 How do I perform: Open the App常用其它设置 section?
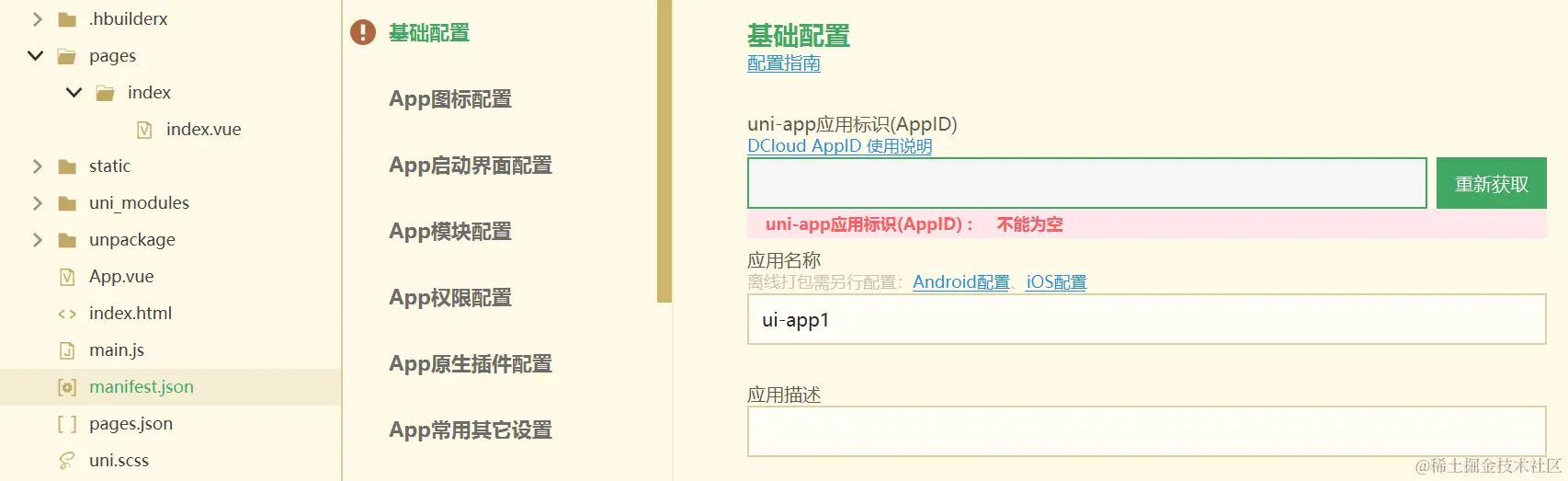(471, 430)
